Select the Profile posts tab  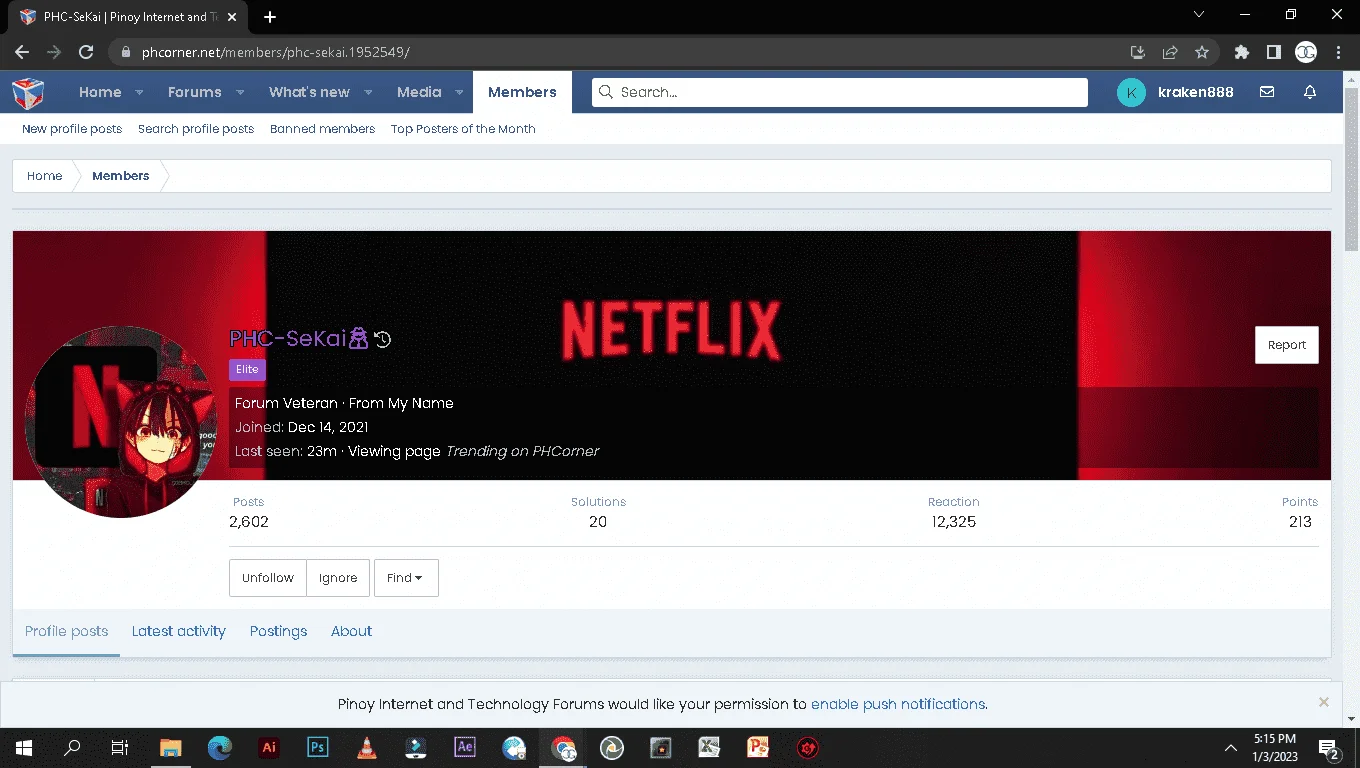click(x=66, y=631)
